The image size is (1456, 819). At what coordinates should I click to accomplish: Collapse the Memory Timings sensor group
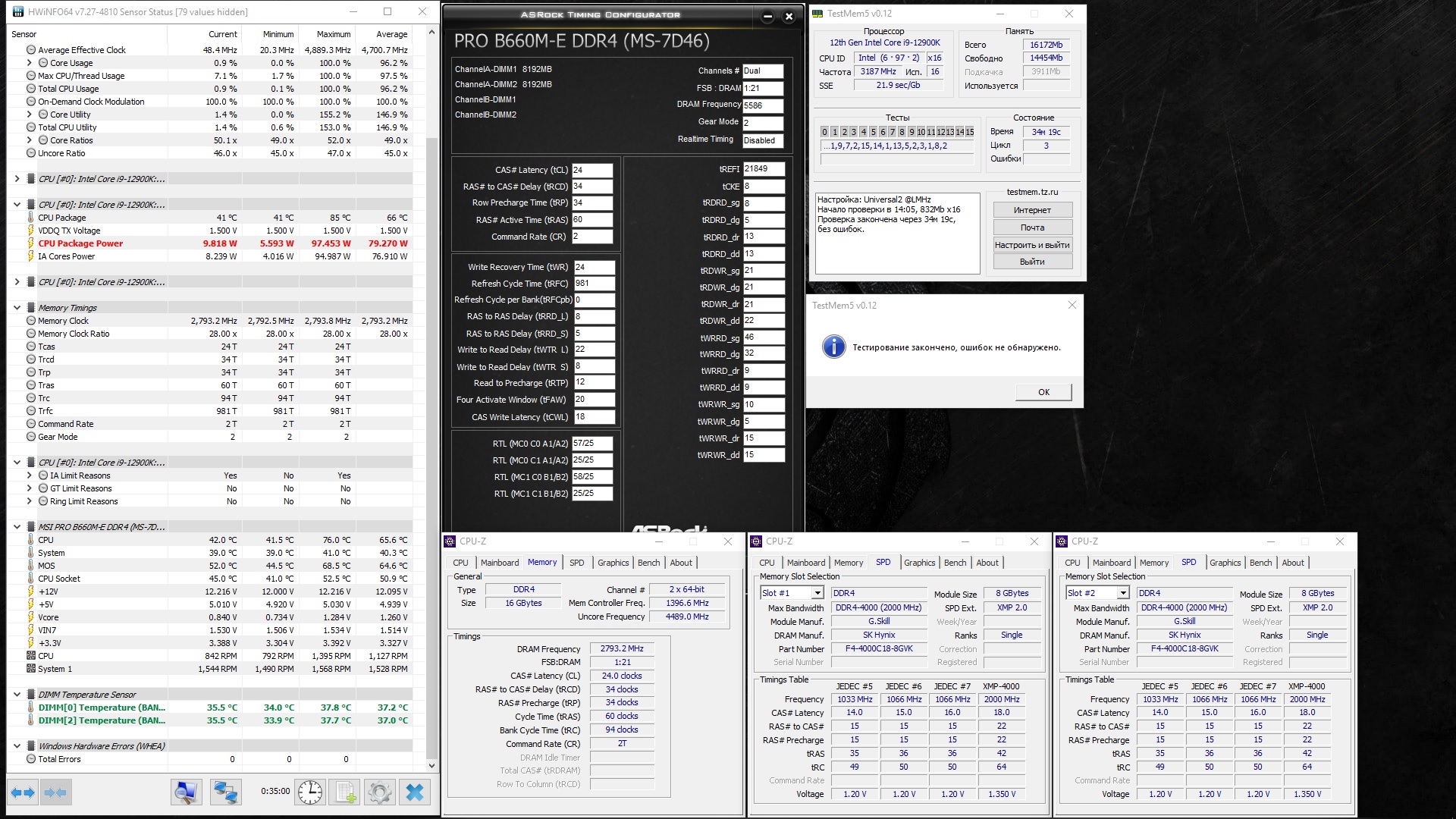pos(17,308)
